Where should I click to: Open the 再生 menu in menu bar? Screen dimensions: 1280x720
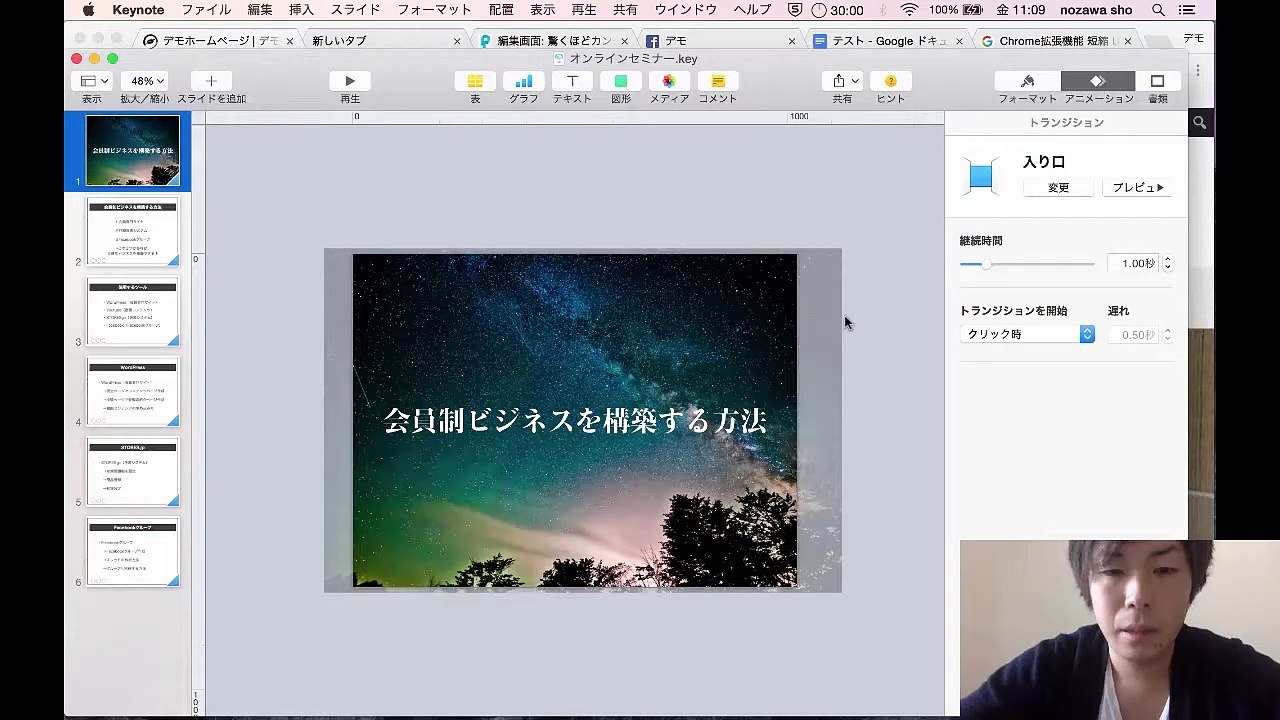tap(584, 10)
